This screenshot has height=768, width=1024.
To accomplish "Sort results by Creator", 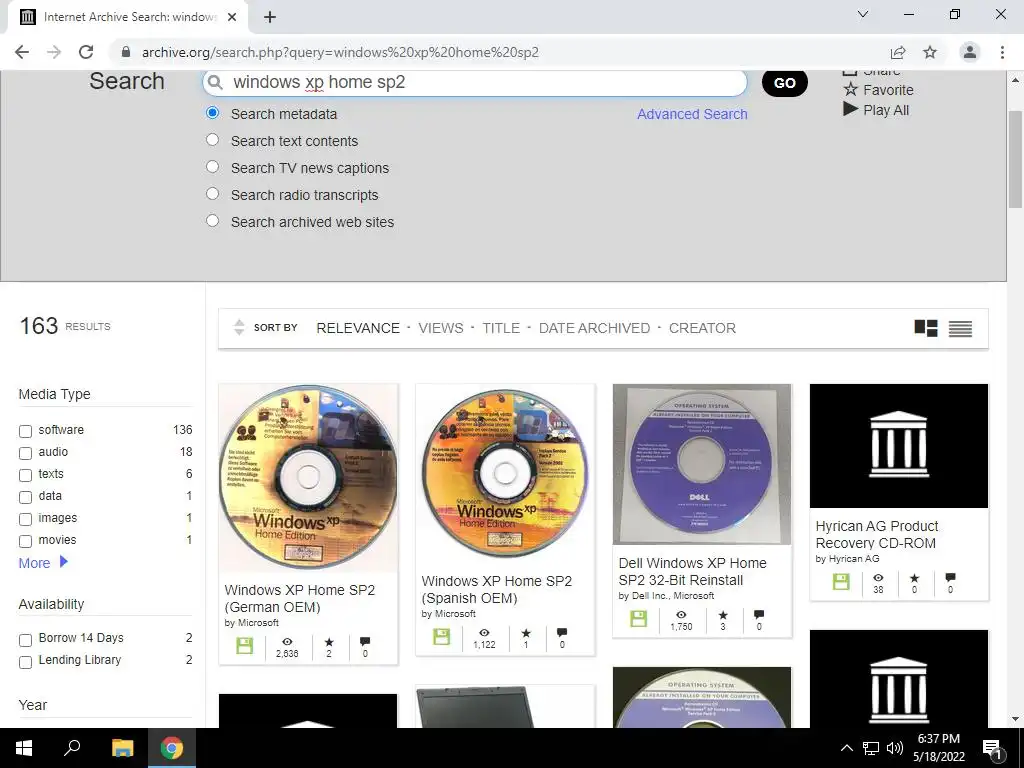I will 702,328.
